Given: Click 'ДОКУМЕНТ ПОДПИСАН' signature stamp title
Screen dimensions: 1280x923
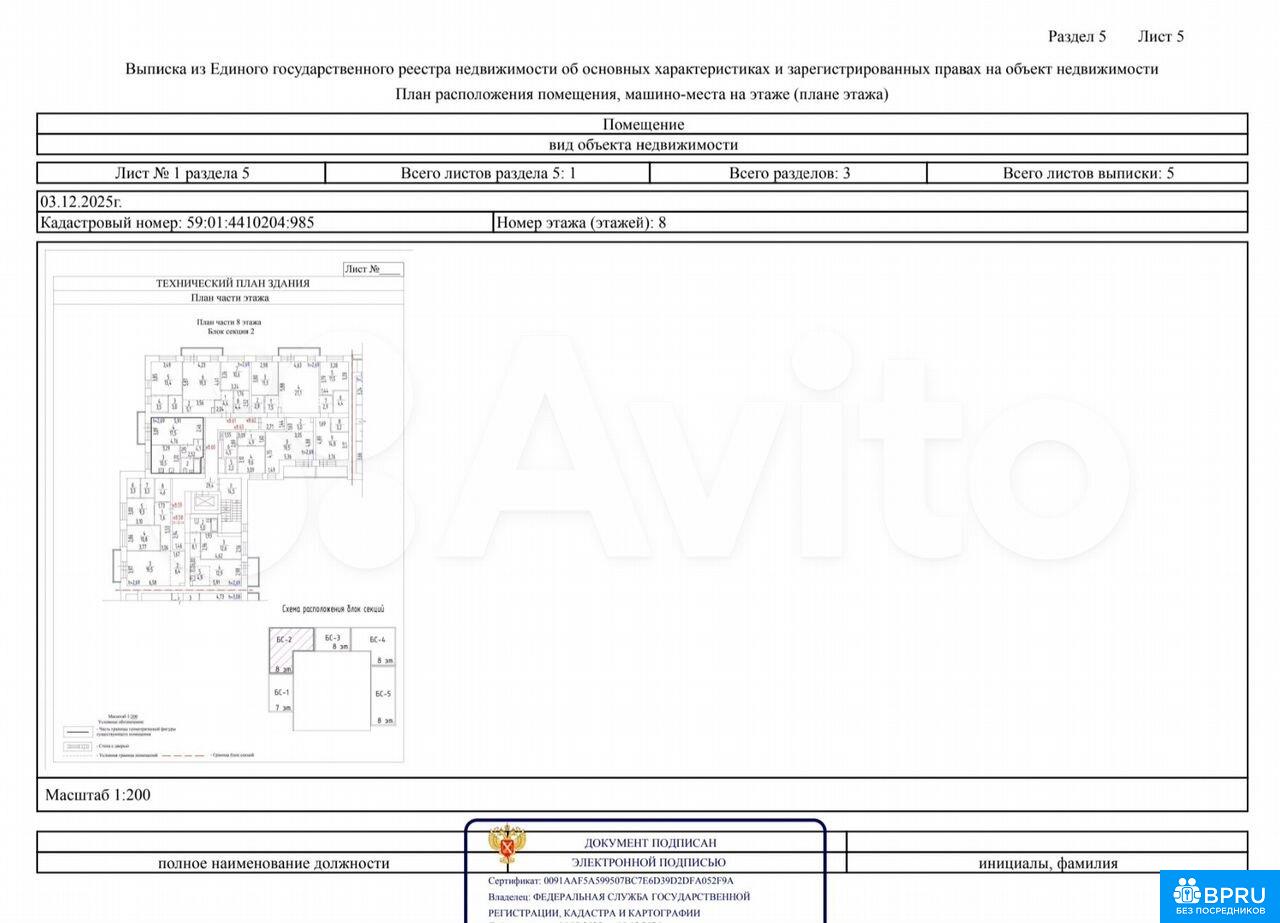Looking at the screenshot, I should click(650, 843).
